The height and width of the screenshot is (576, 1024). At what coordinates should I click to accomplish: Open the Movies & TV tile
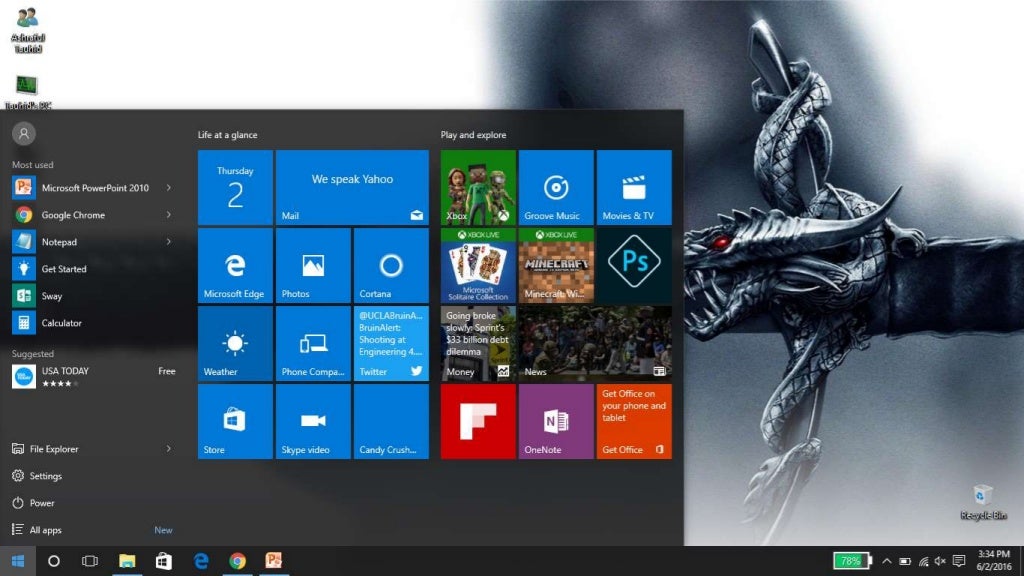point(633,187)
